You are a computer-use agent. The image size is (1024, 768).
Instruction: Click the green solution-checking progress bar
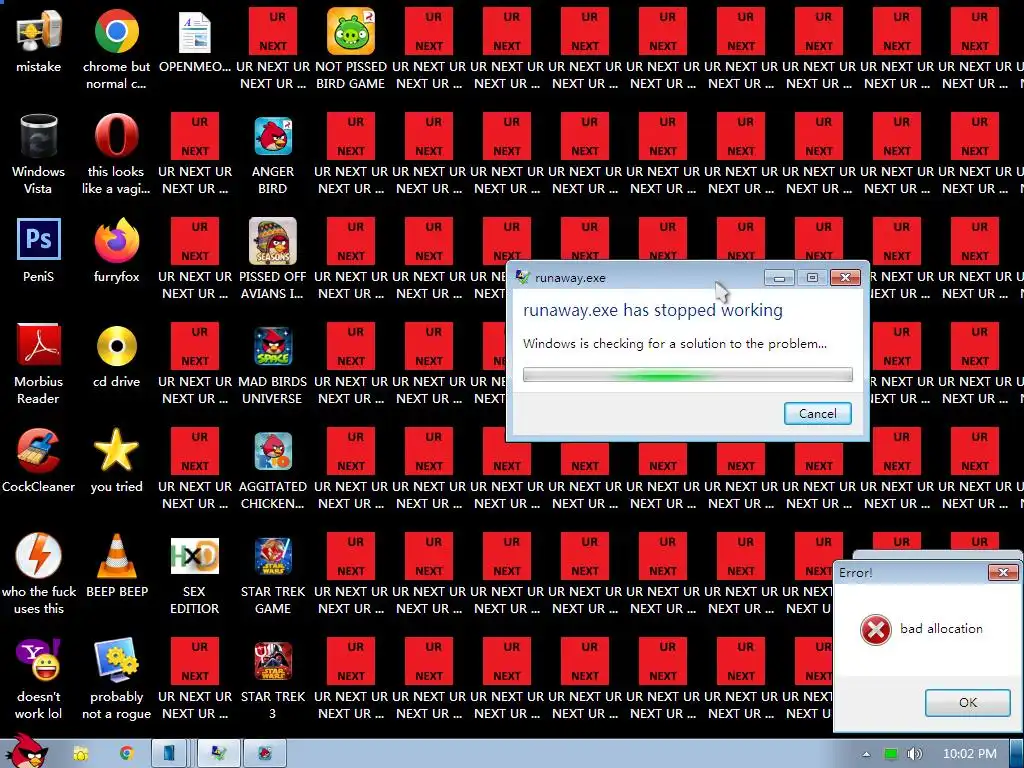click(688, 375)
